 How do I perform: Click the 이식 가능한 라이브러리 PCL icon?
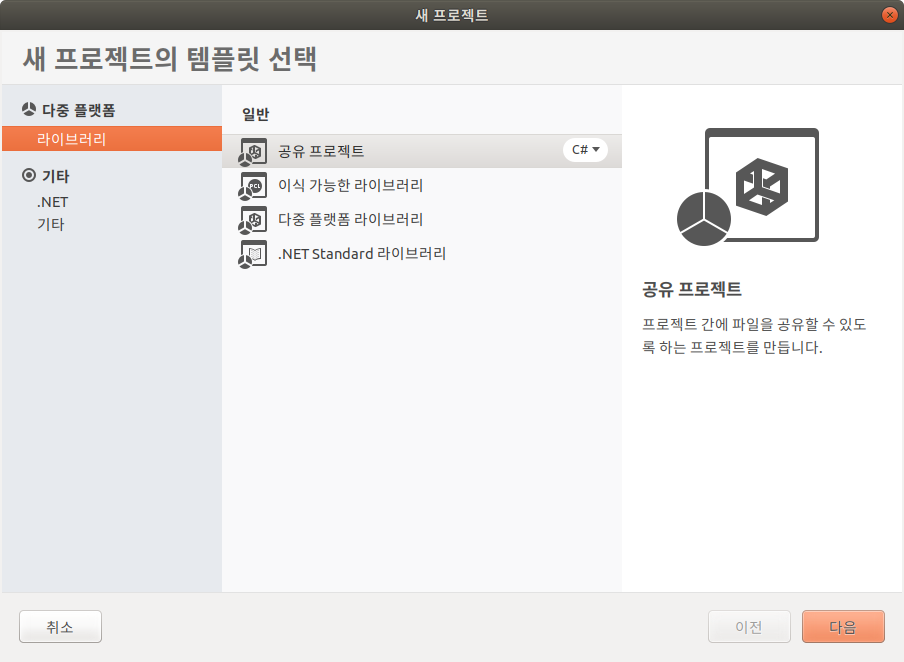(x=253, y=186)
